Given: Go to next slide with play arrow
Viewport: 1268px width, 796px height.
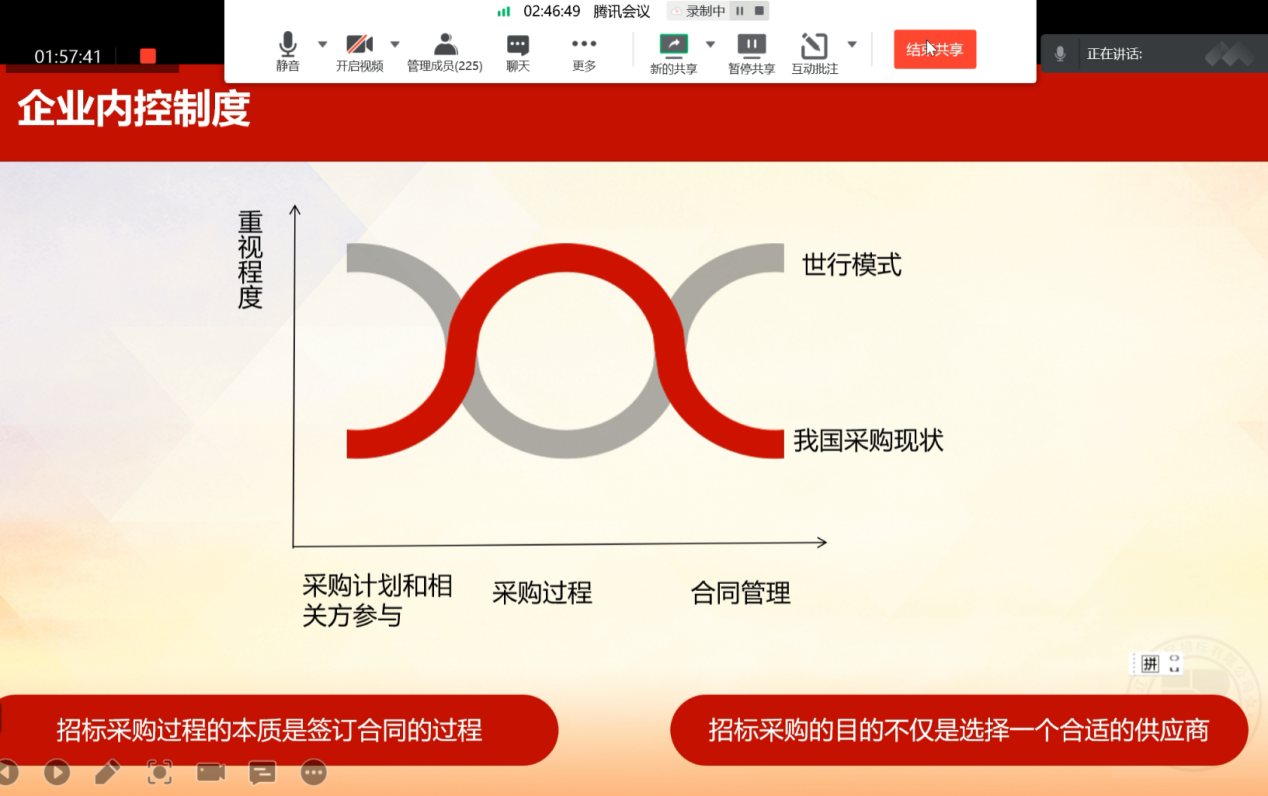Looking at the screenshot, I should tap(57, 772).
